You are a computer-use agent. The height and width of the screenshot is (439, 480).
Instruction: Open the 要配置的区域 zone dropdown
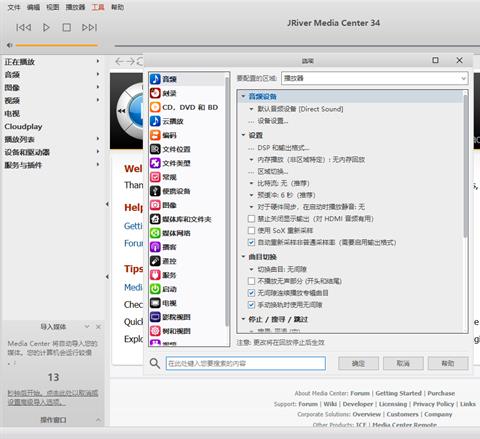[375, 78]
